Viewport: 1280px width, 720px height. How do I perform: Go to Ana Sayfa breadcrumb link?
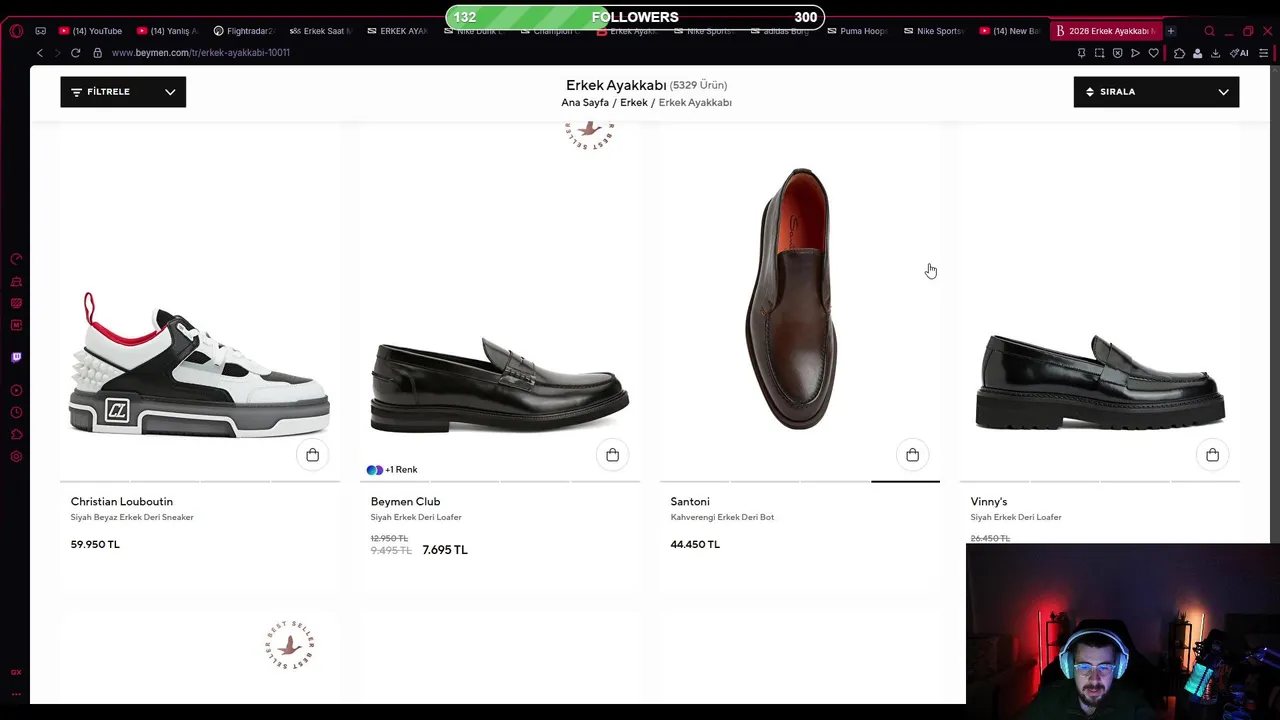(x=585, y=103)
